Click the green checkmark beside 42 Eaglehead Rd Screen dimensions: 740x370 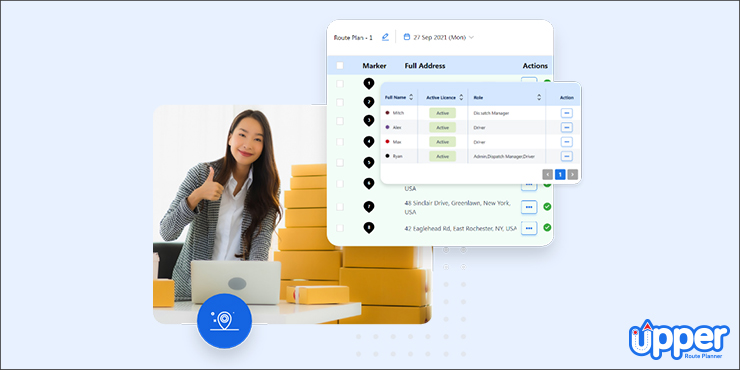547,227
